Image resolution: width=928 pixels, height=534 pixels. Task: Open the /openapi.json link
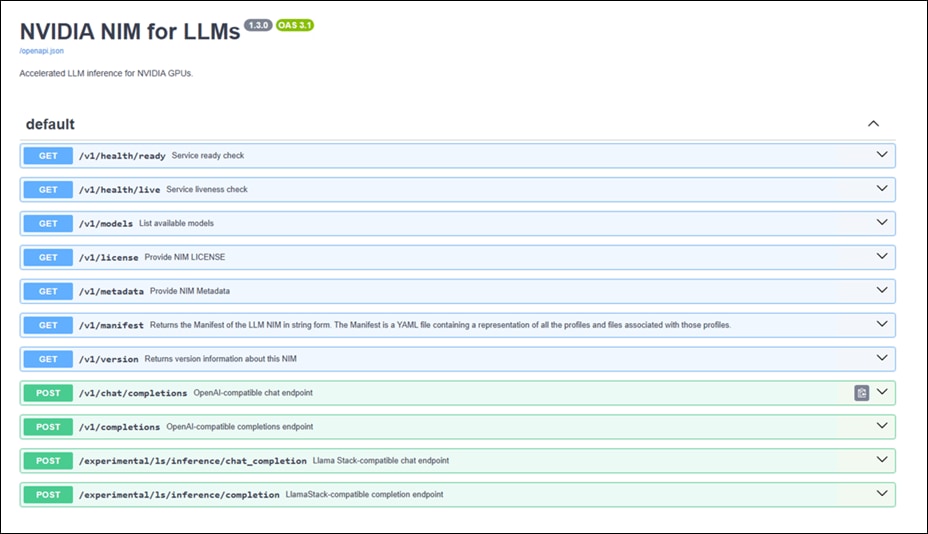point(41,51)
